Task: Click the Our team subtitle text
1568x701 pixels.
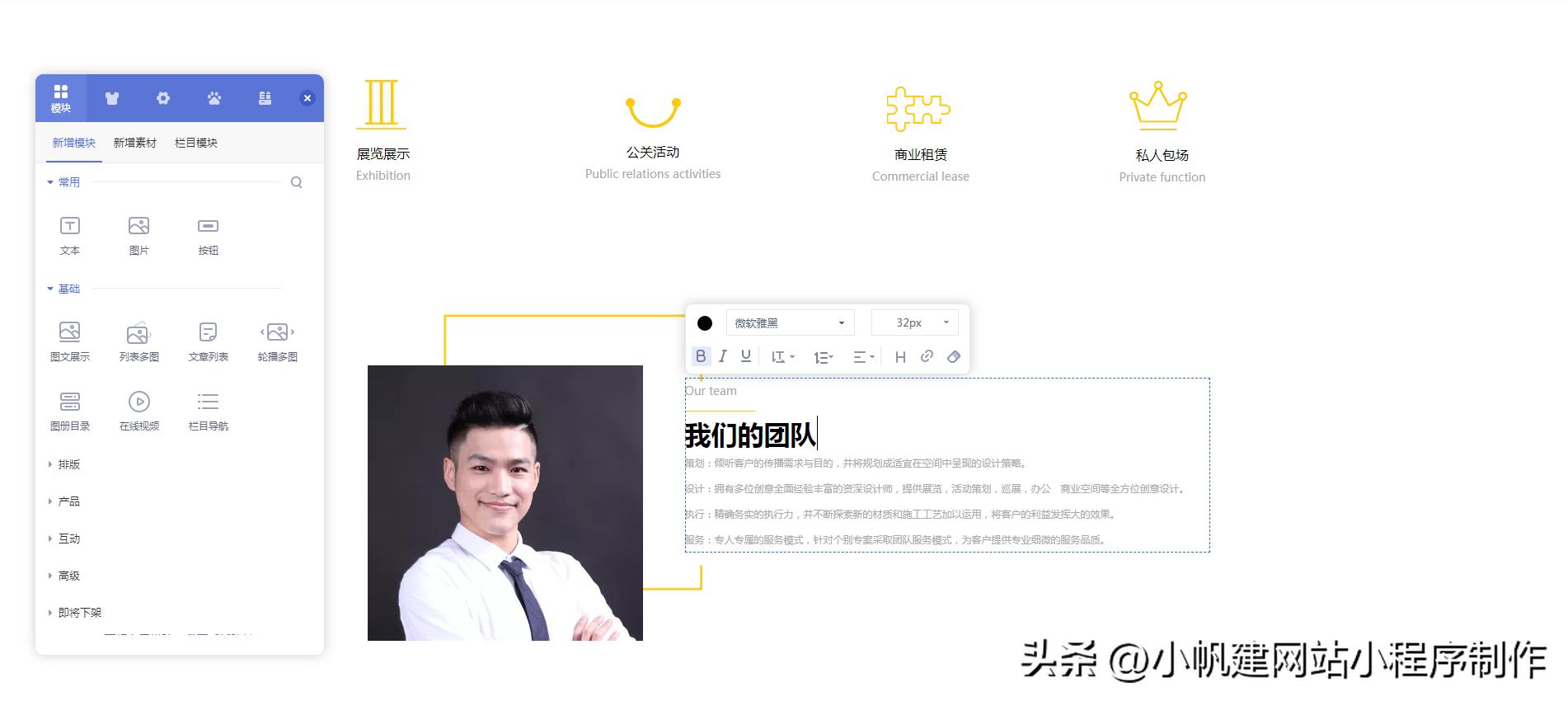Action: [x=711, y=391]
